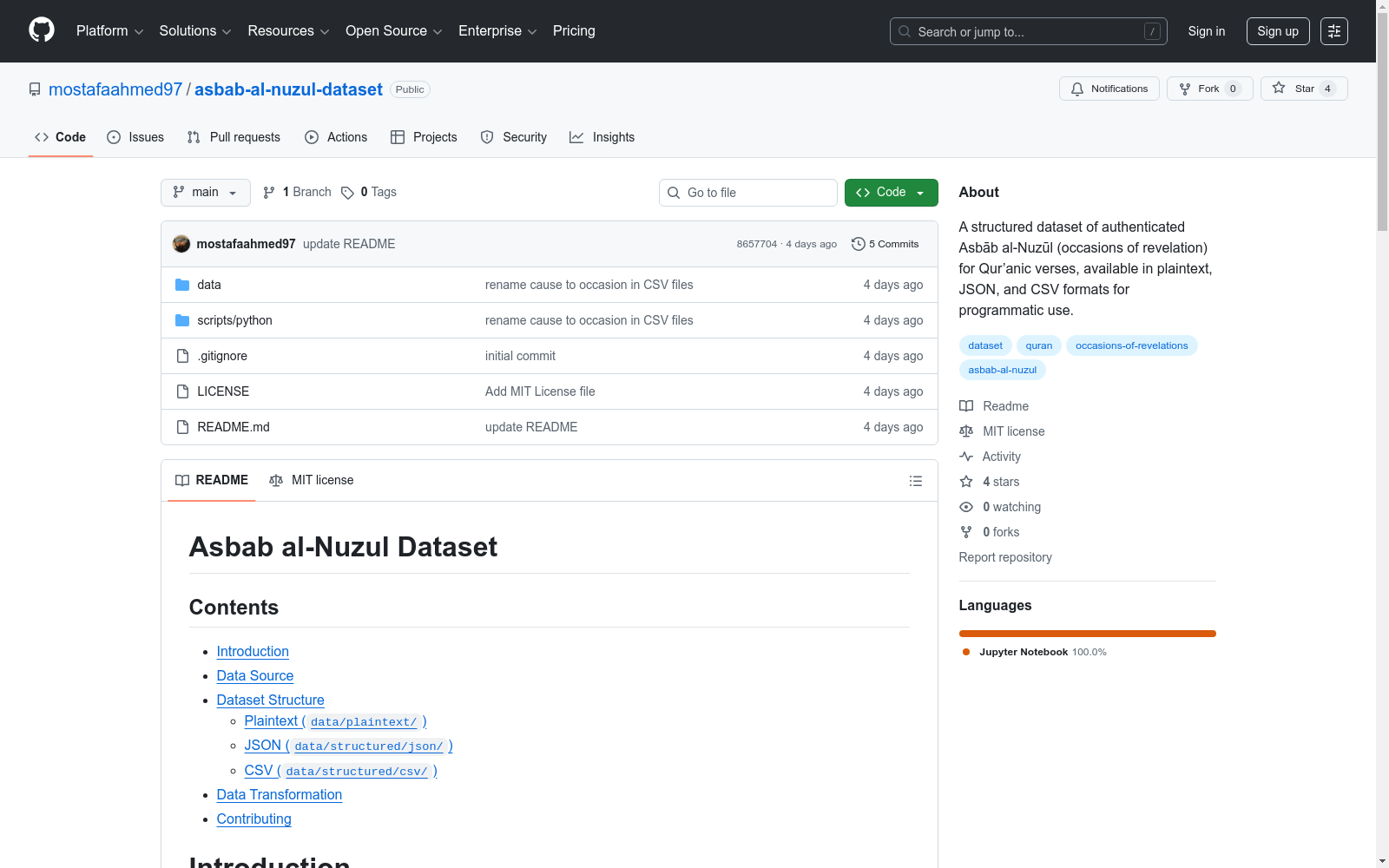This screenshot has height=868, width=1389.
Task: Click the Contributing contents link
Action: click(x=254, y=819)
